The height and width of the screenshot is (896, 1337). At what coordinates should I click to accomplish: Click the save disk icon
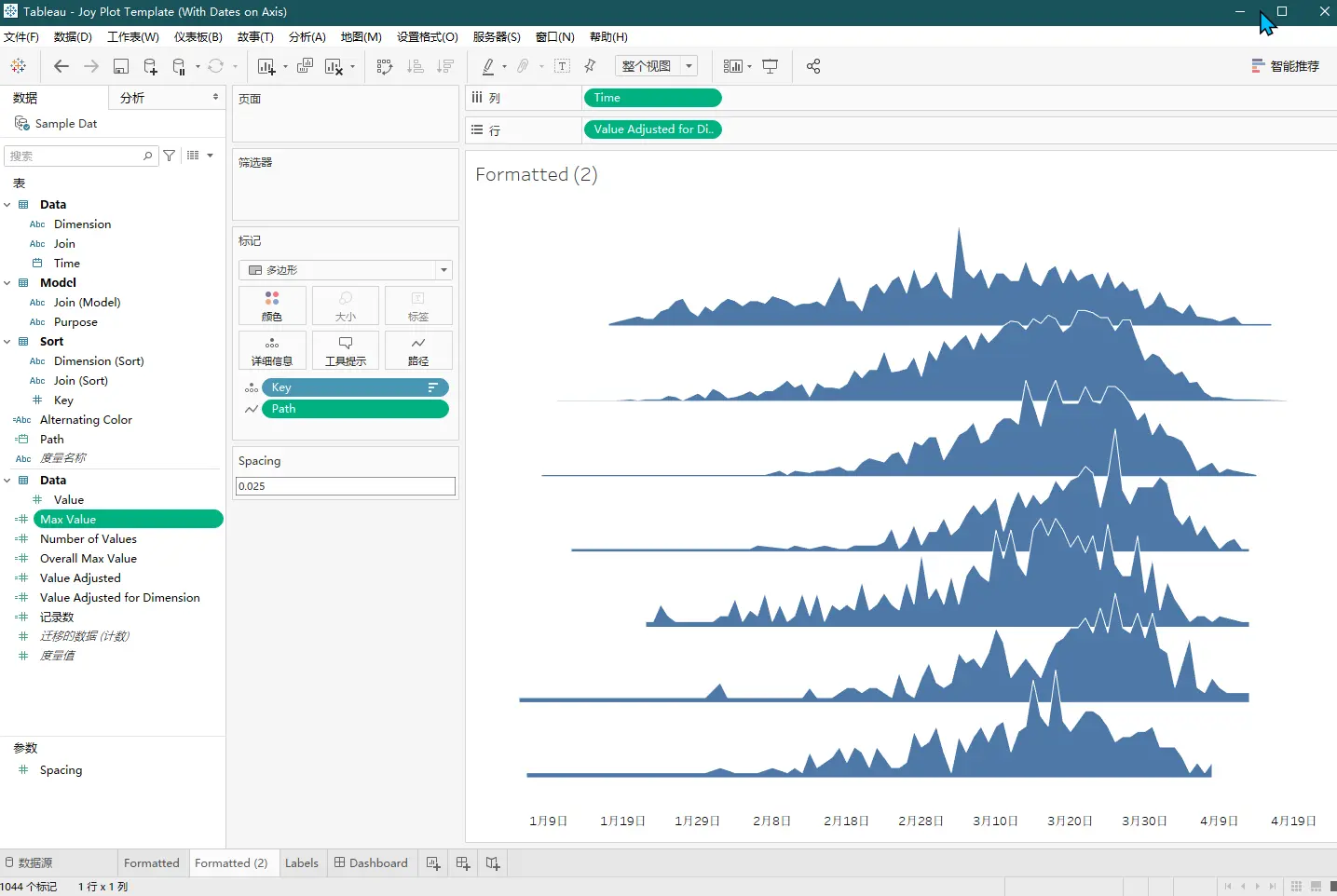(x=121, y=66)
